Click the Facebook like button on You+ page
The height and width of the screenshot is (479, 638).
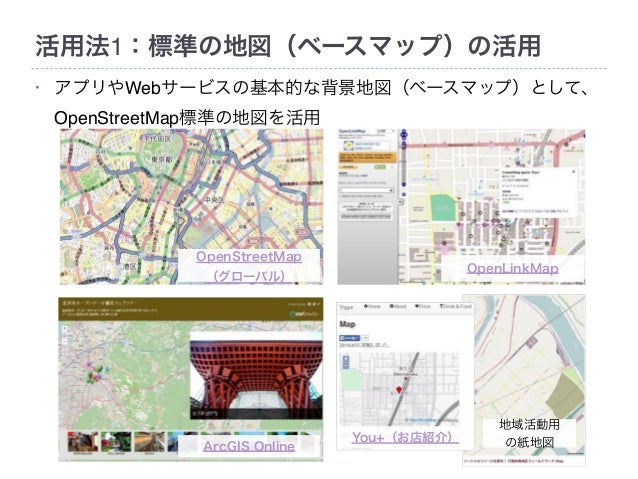click(x=350, y=338)
